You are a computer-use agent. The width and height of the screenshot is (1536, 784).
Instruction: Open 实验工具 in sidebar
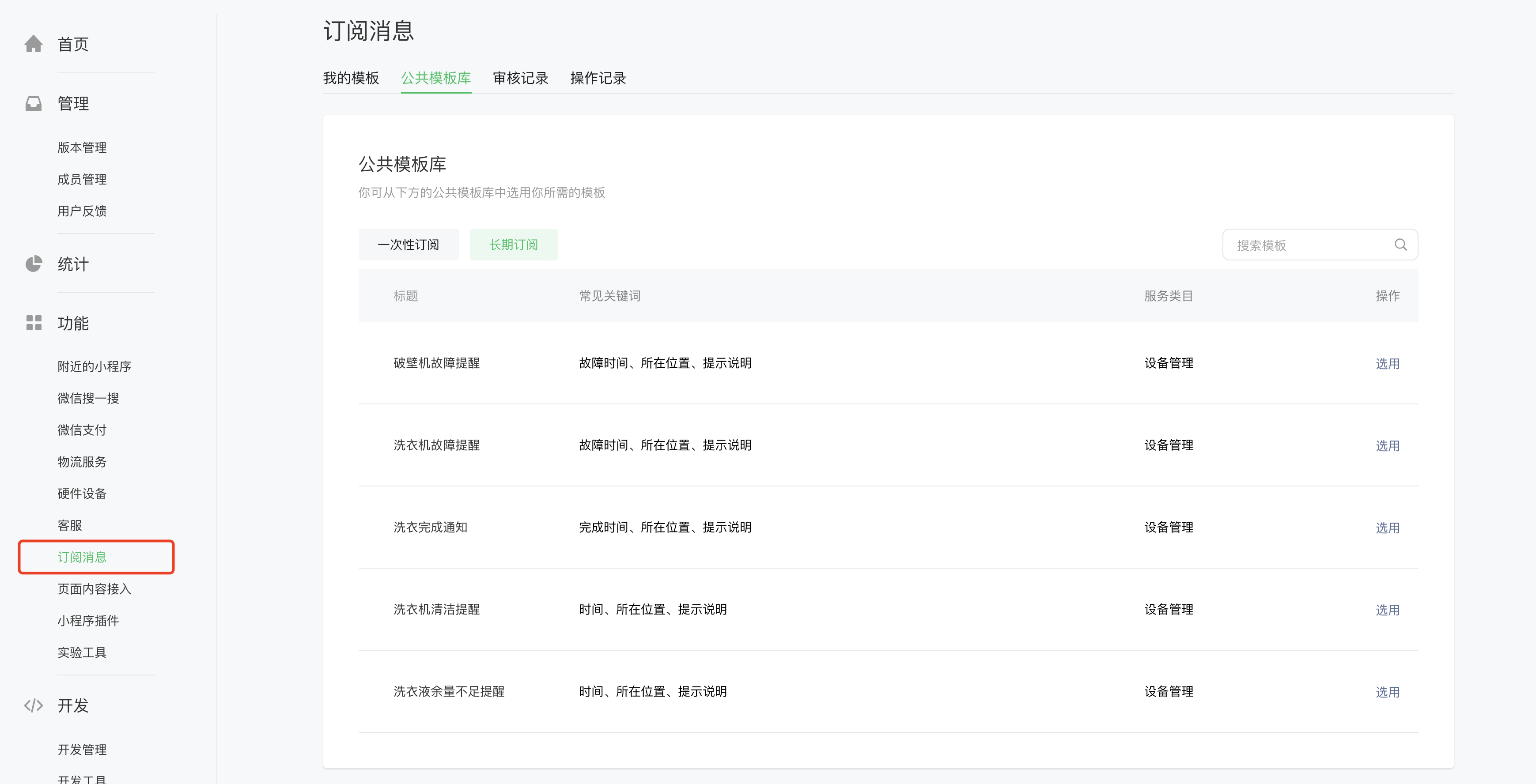pyautogui.click(x=82, y=653)
